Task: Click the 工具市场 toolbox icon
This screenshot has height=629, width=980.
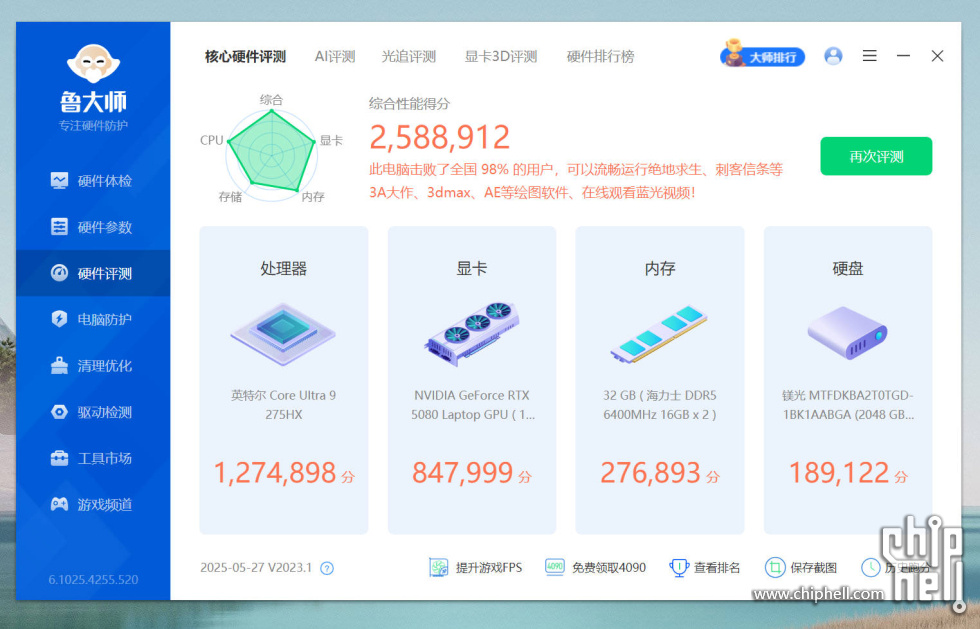Action: [x=59, y=458]
